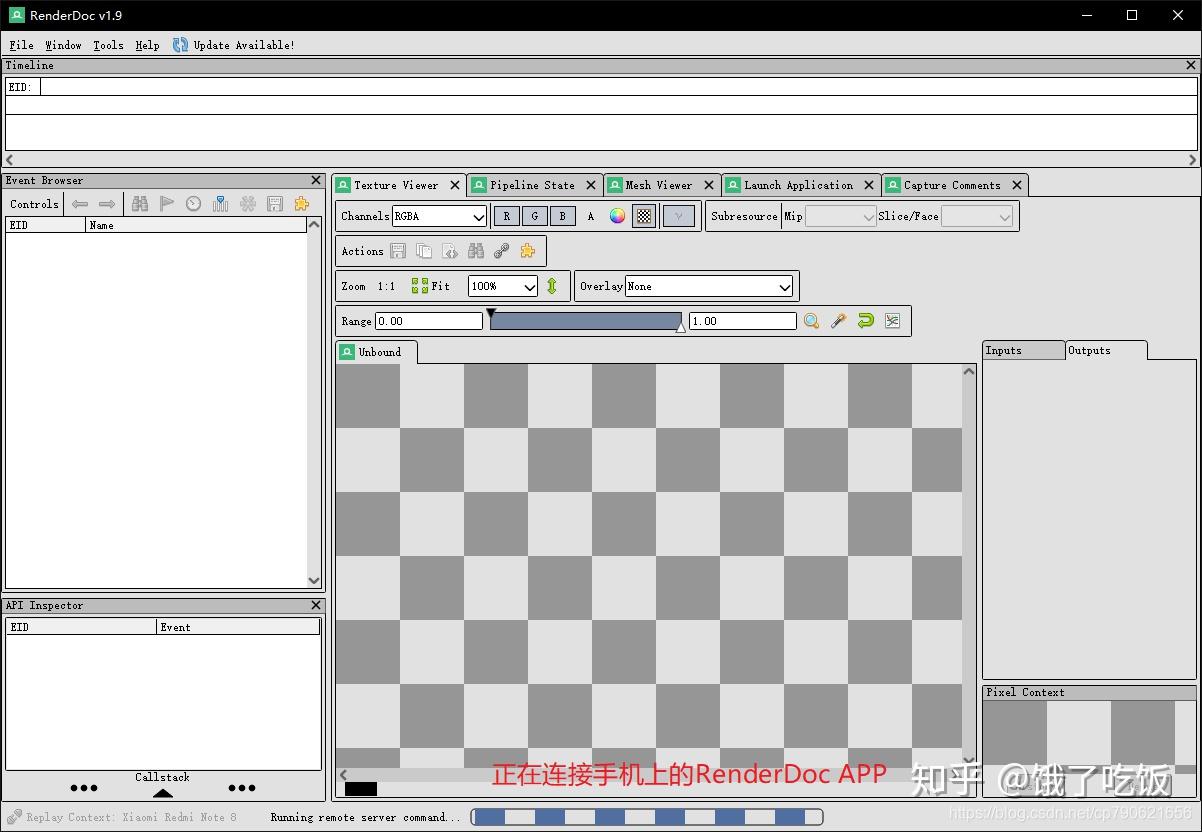Click the save icon in Event Browser controls
Viewport: 1202px width, 832px height.
coord(274,204)
